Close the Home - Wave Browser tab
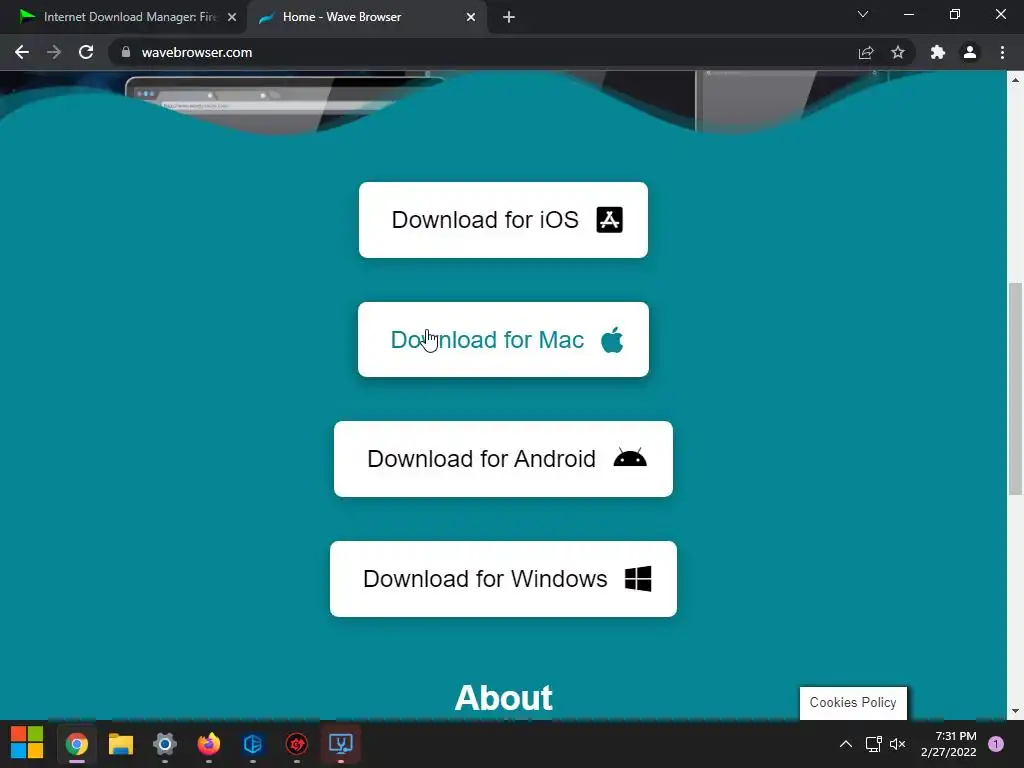Viewport: 1024px width, 768px height. 471,17
